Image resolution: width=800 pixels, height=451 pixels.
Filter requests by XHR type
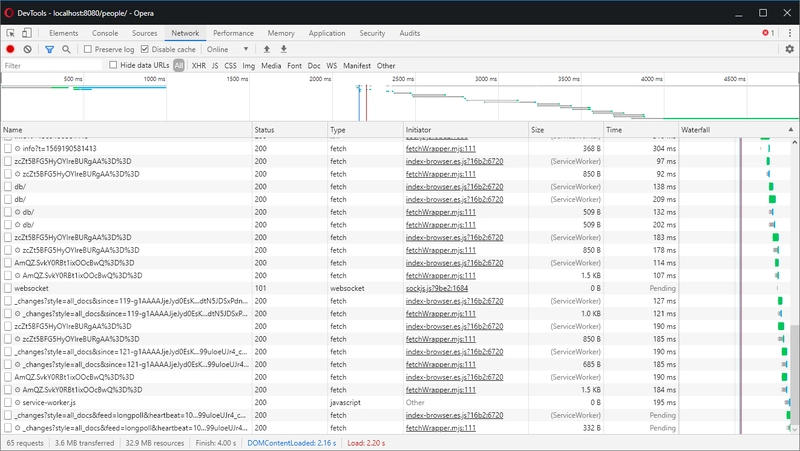tap(198, 66)
